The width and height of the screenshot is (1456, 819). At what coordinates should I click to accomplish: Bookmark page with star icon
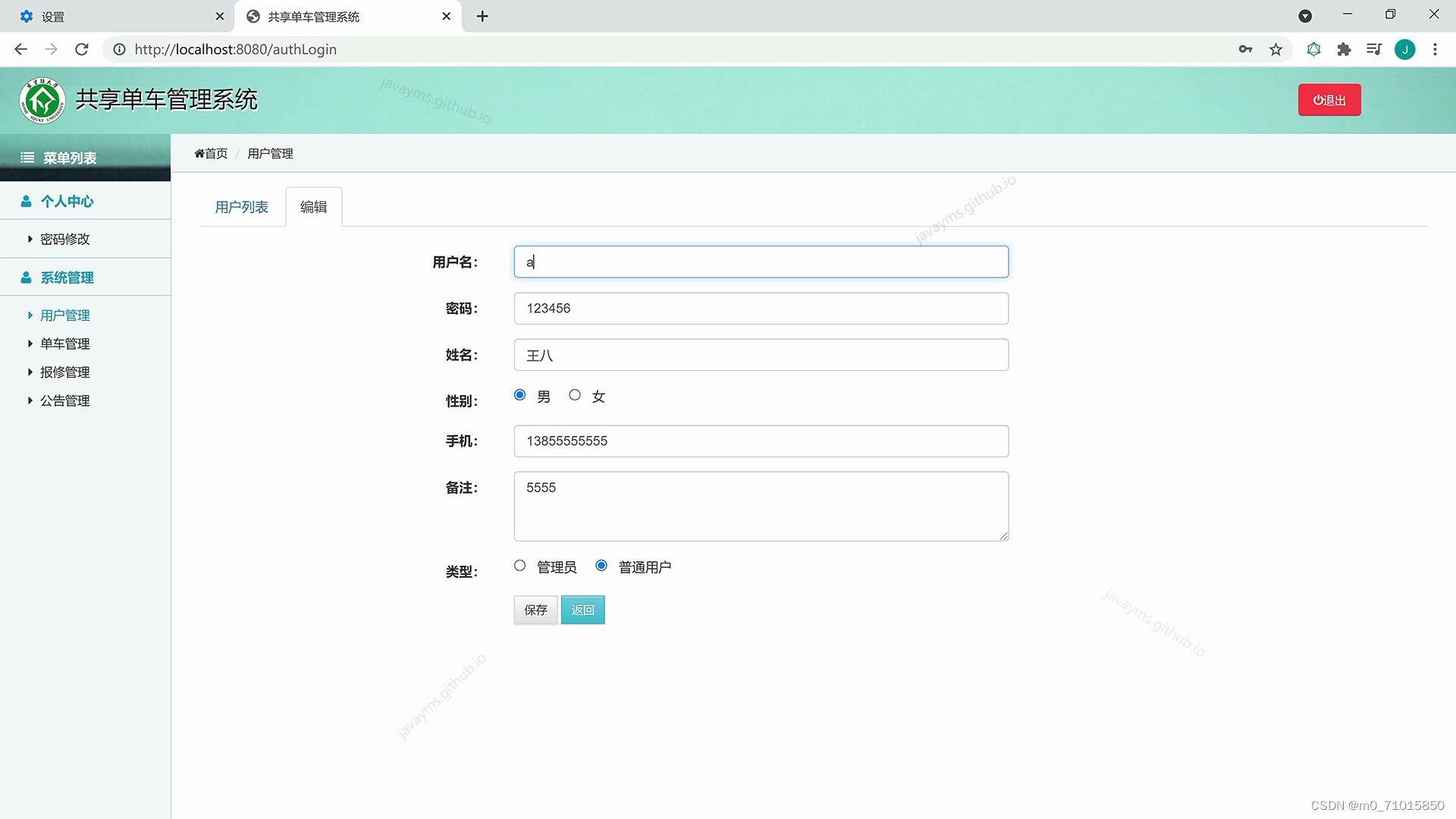1276,49
